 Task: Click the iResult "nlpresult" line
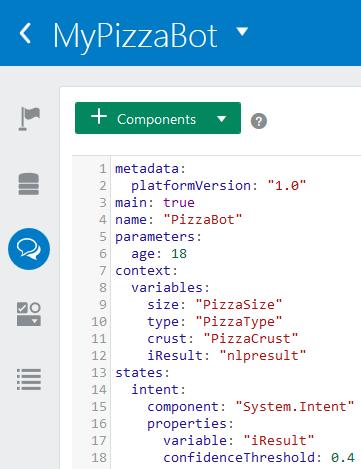pyautogui.click(x=227, y=355)
